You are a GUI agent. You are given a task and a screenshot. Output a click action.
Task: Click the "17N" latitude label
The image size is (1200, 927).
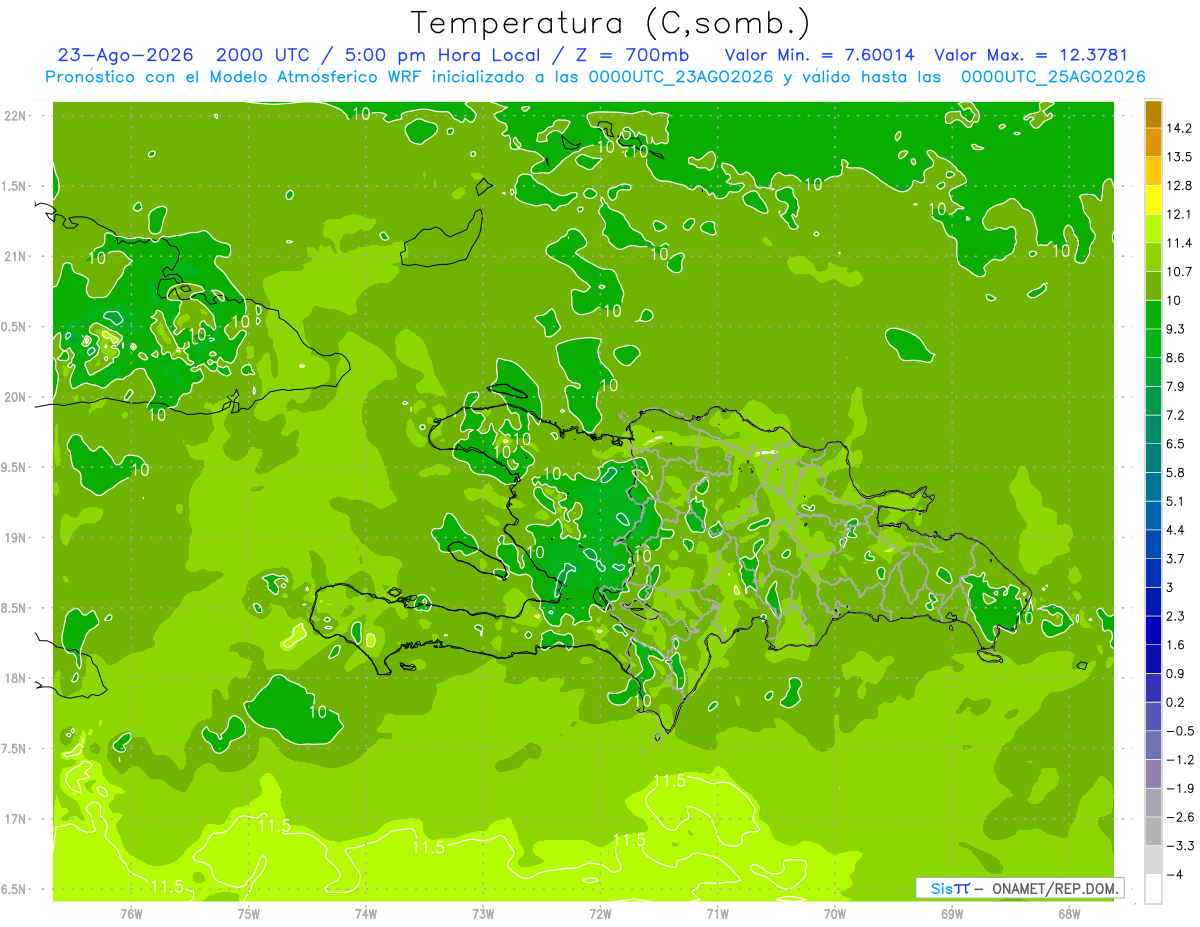point(14,819)
